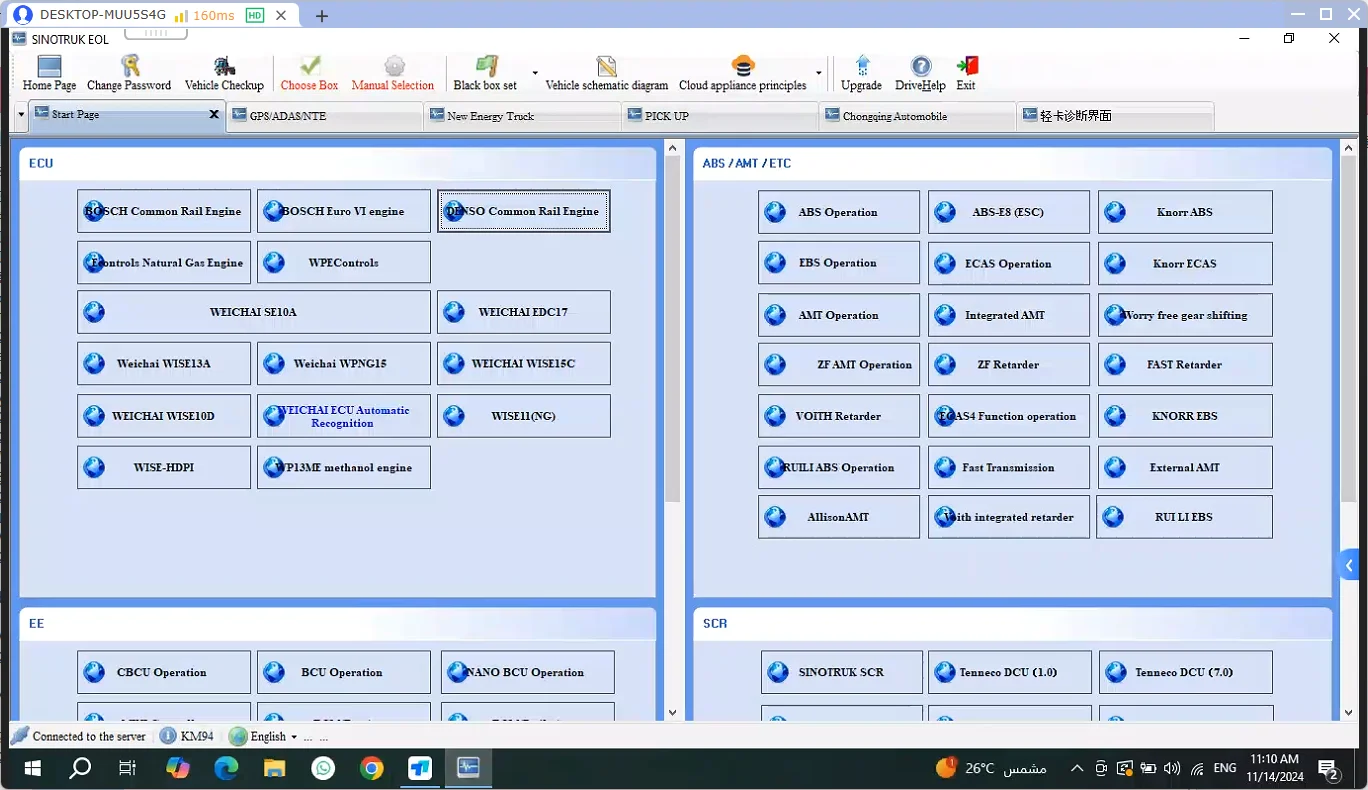Select DENSO Common Rail Engine

point(524,211)
